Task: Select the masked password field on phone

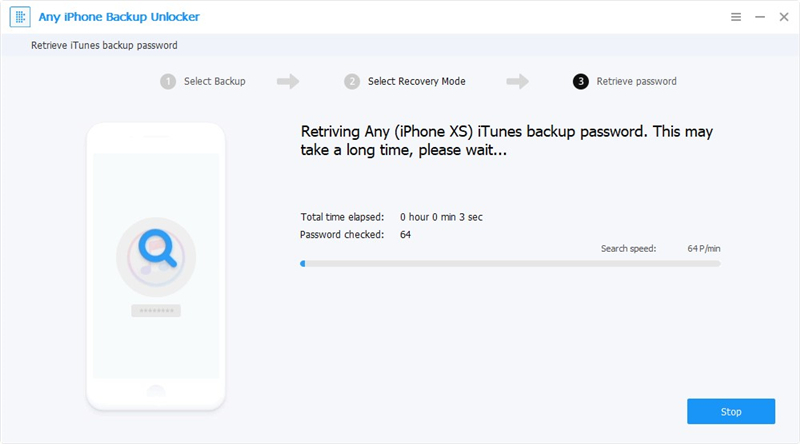Action: tap(156, 310)
